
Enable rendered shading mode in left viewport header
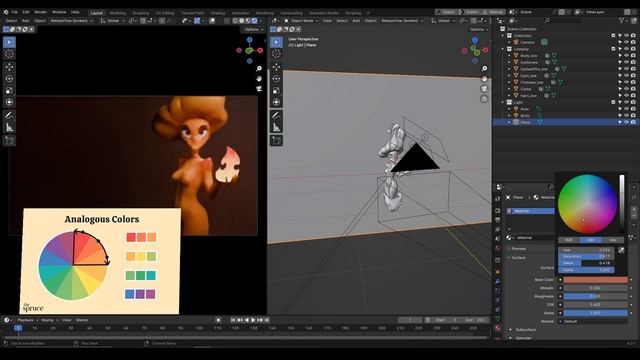pyautogui.click(x=255, y=20)
